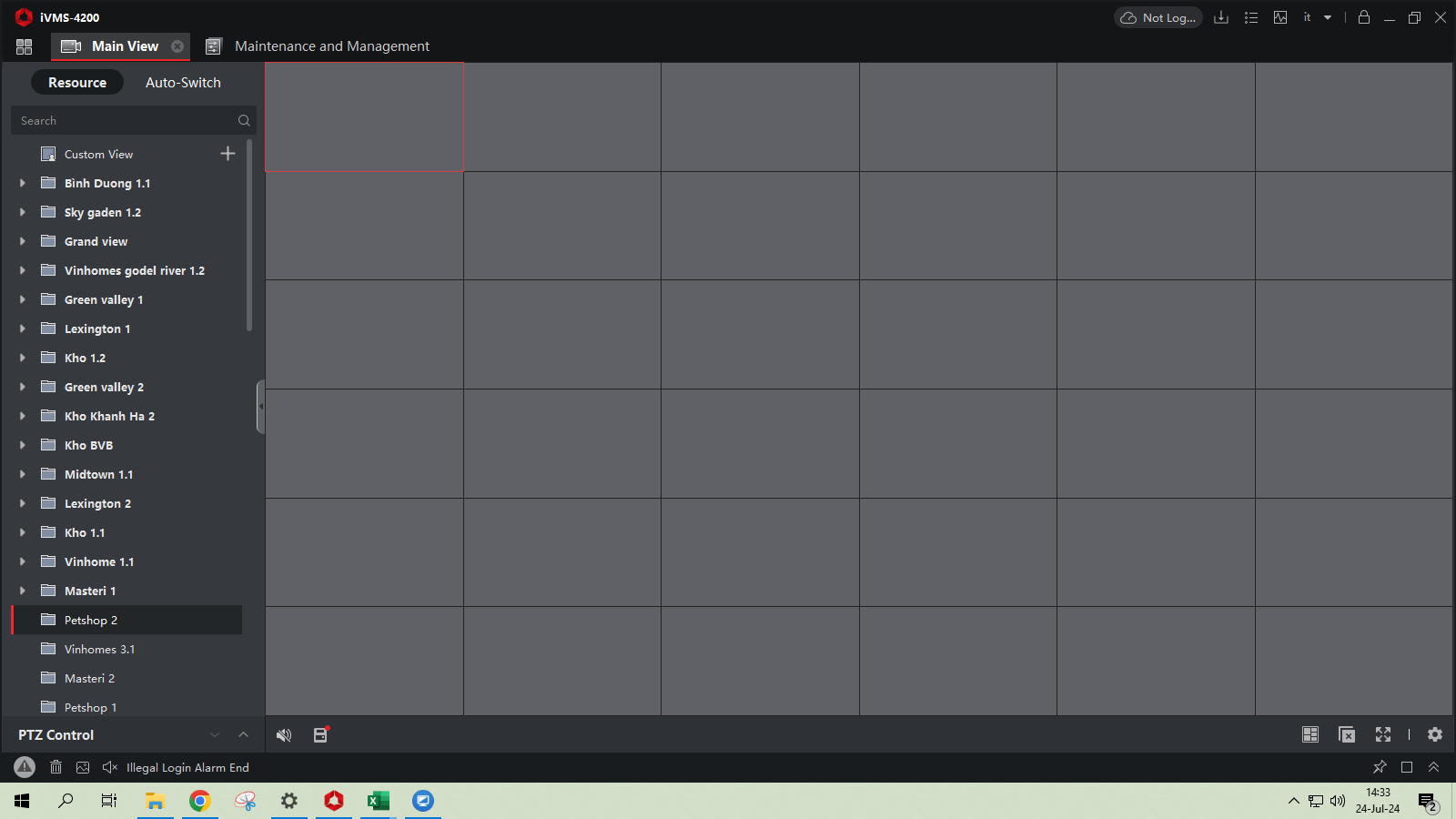Screen dimensions: 1456x819
Task: Pin the alarm bar
Action: click(x=1380, y=767)
